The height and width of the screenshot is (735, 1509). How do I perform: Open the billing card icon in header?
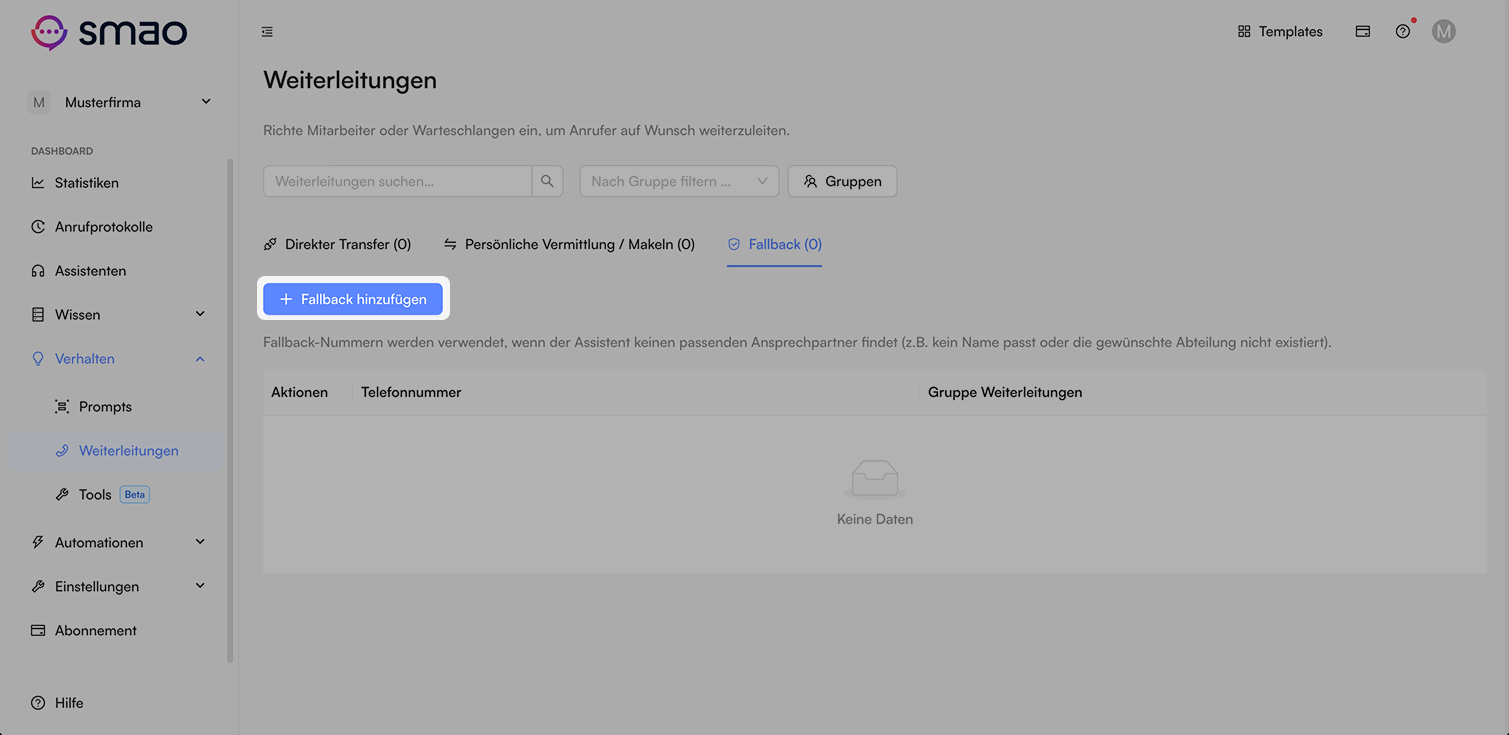click(1362, 32)
